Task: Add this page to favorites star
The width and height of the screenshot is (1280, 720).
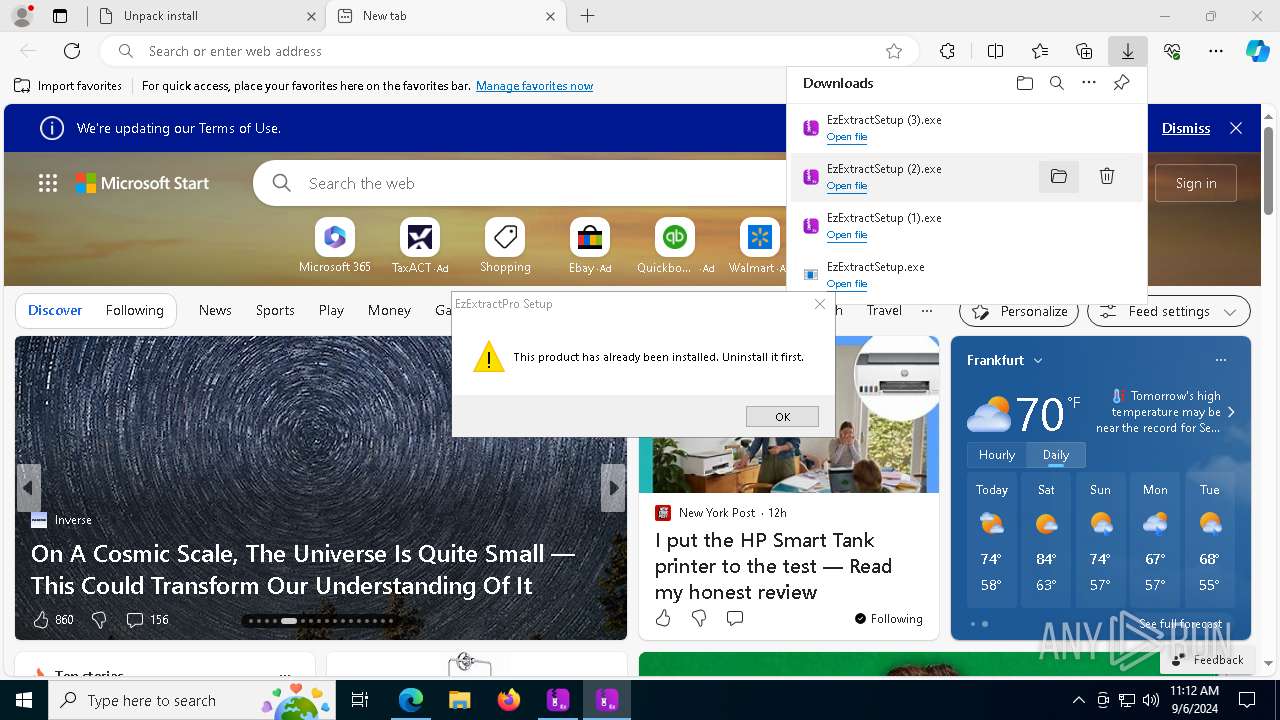Action: (894, 51)
